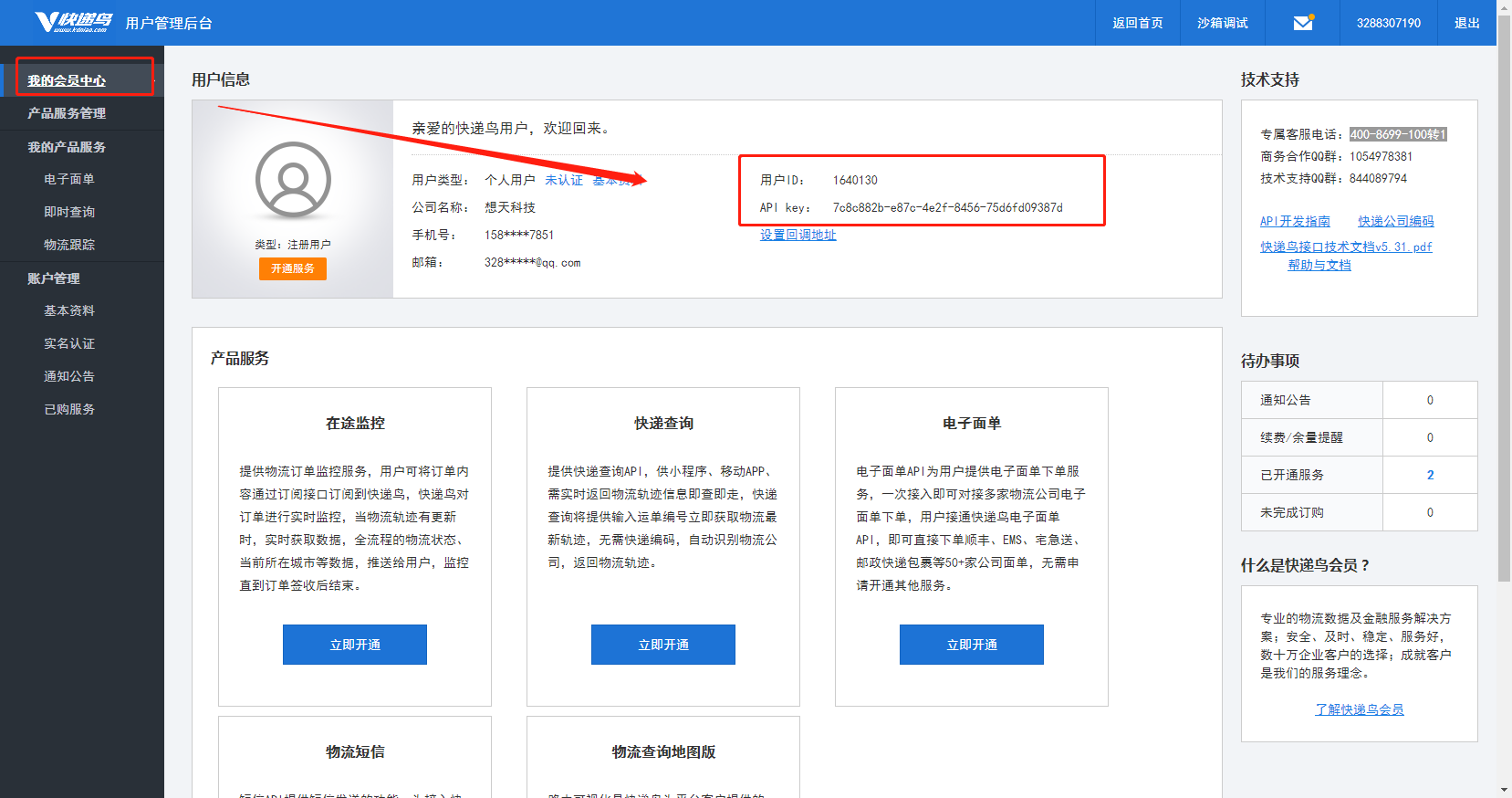The height and width of the screenshot is (798, 1512).
Task: Click the 立即开通 button for 快递查询
Action: point(663,645)
